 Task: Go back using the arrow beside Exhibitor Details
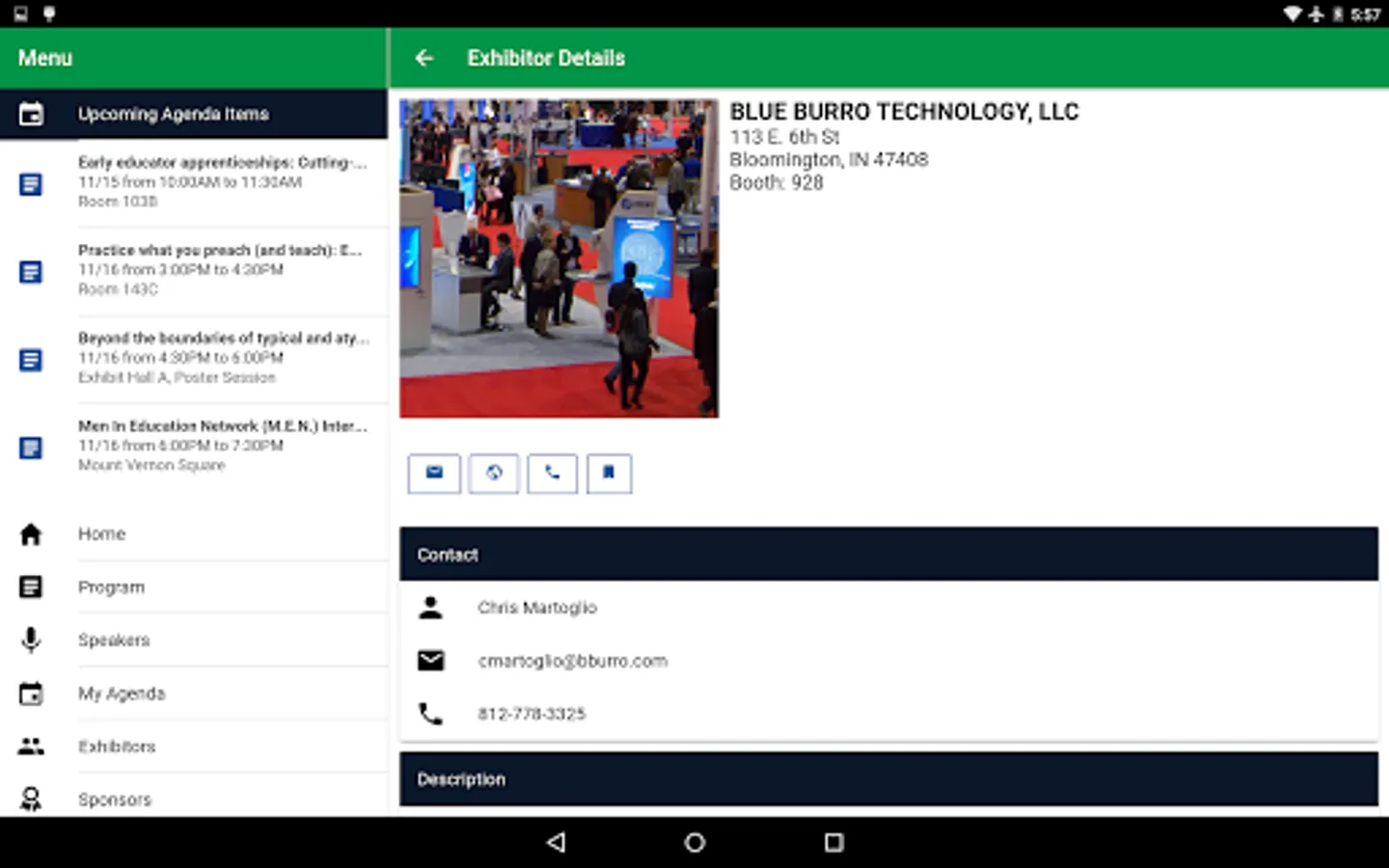point(423,58)
